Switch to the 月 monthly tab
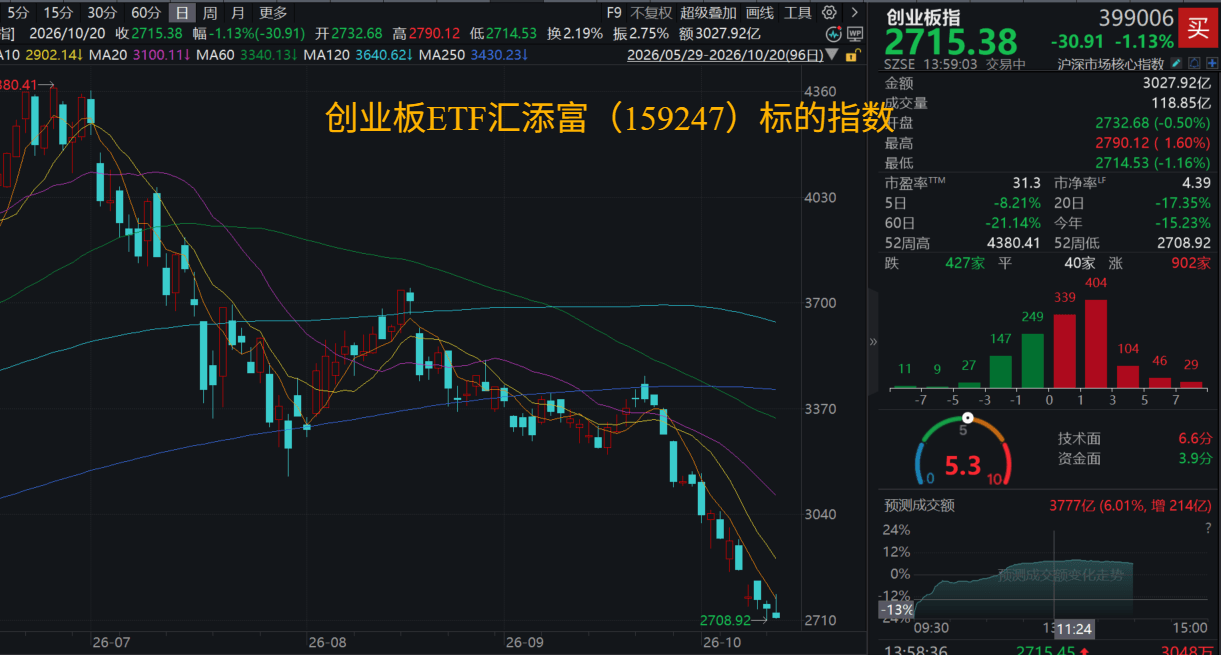Screen dimensions: 1221x655 (237, 13)
